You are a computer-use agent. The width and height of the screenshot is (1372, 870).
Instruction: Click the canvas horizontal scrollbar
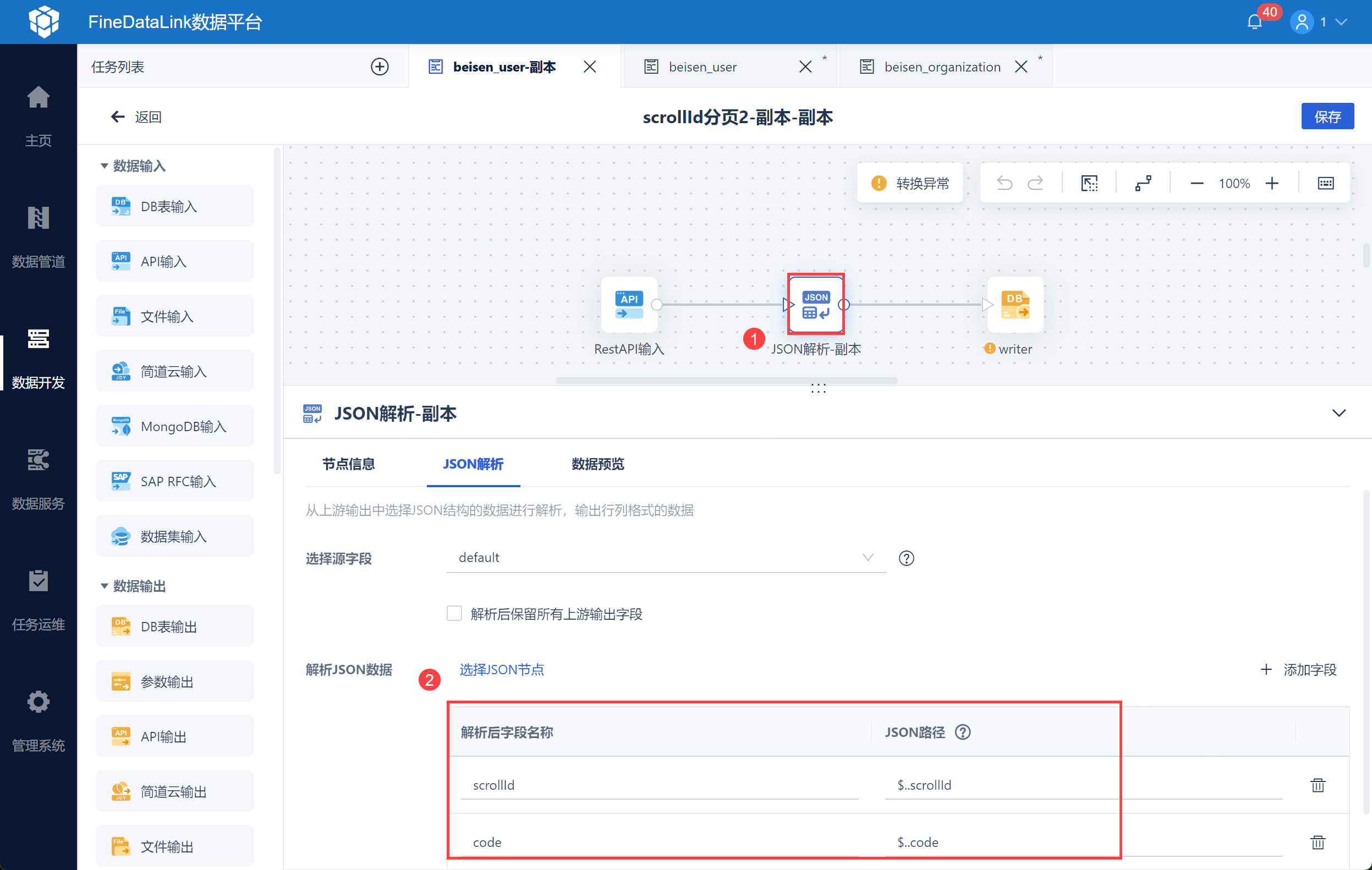tap(726, 380)
